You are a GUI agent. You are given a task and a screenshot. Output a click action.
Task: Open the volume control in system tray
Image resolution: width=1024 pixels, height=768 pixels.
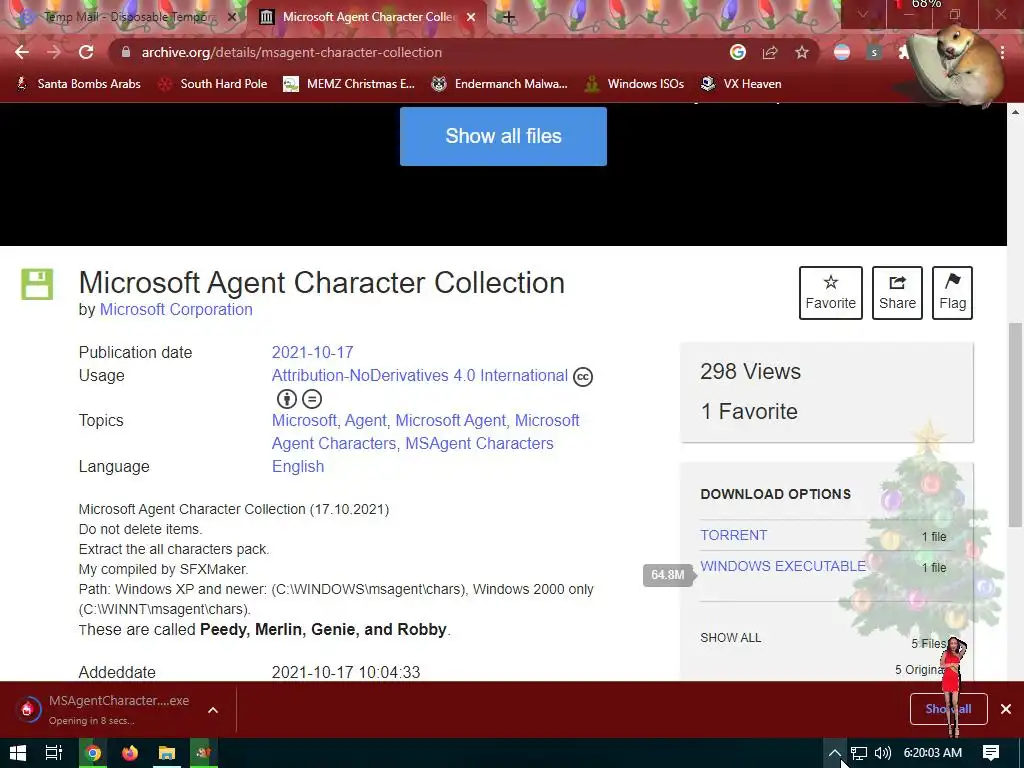(x=882, y=753)
